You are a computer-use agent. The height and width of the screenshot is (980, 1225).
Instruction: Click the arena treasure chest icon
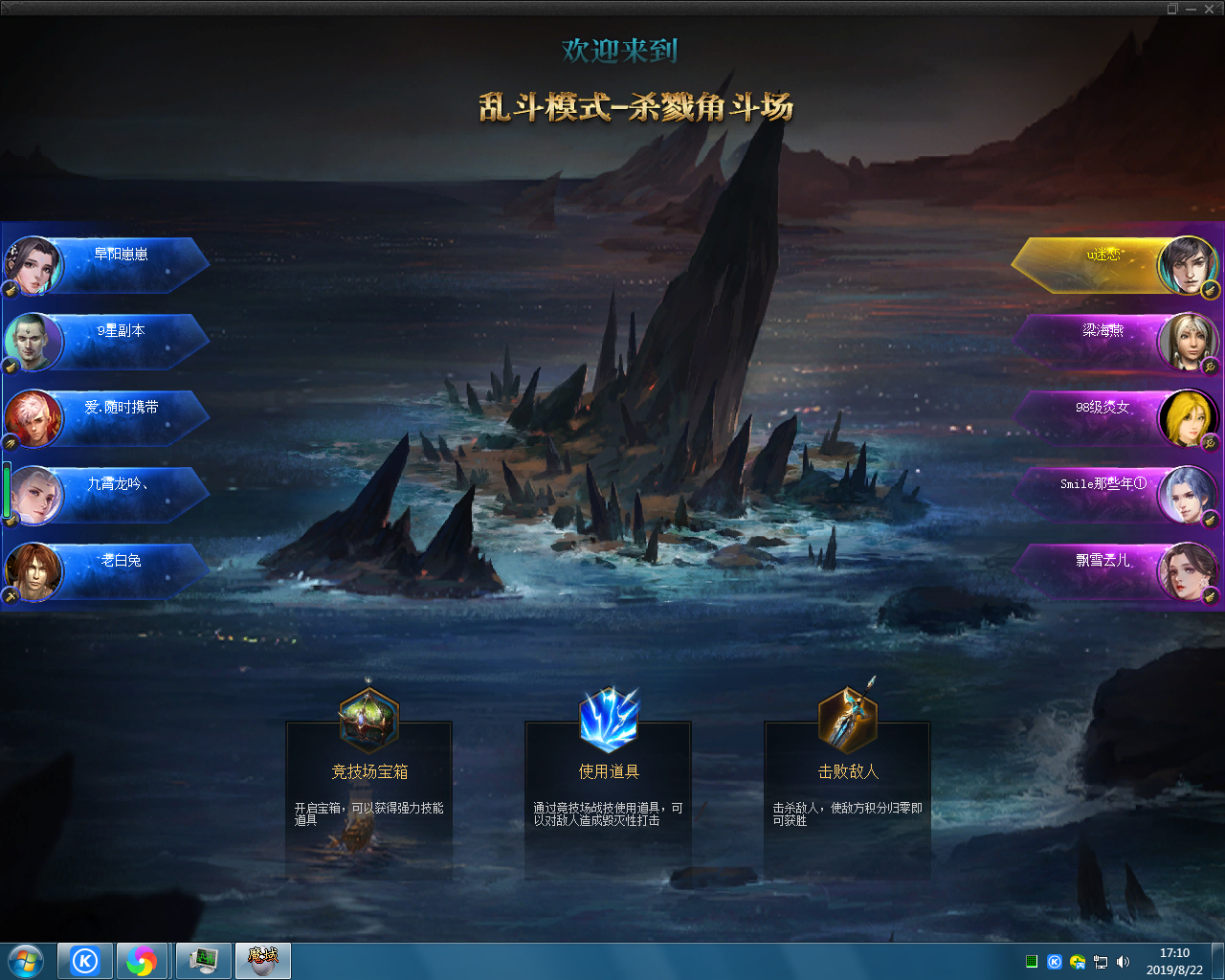coord(368,720)
